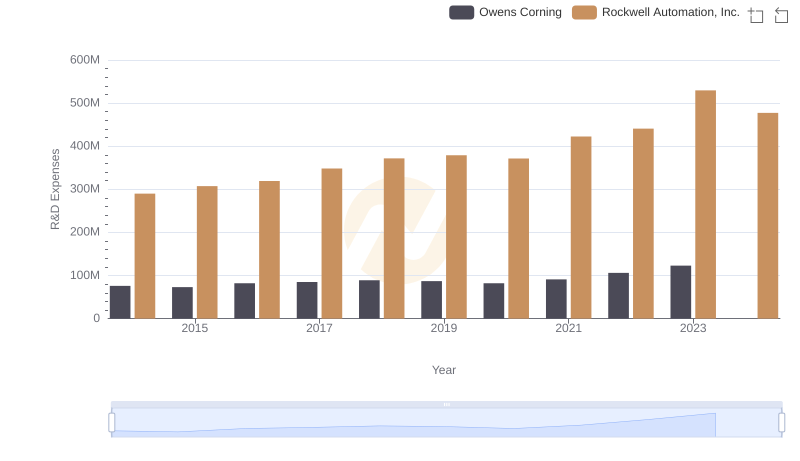Click the 100M y-axis label
This screenshot has width=800, height=461.
(x=85, y=275)
